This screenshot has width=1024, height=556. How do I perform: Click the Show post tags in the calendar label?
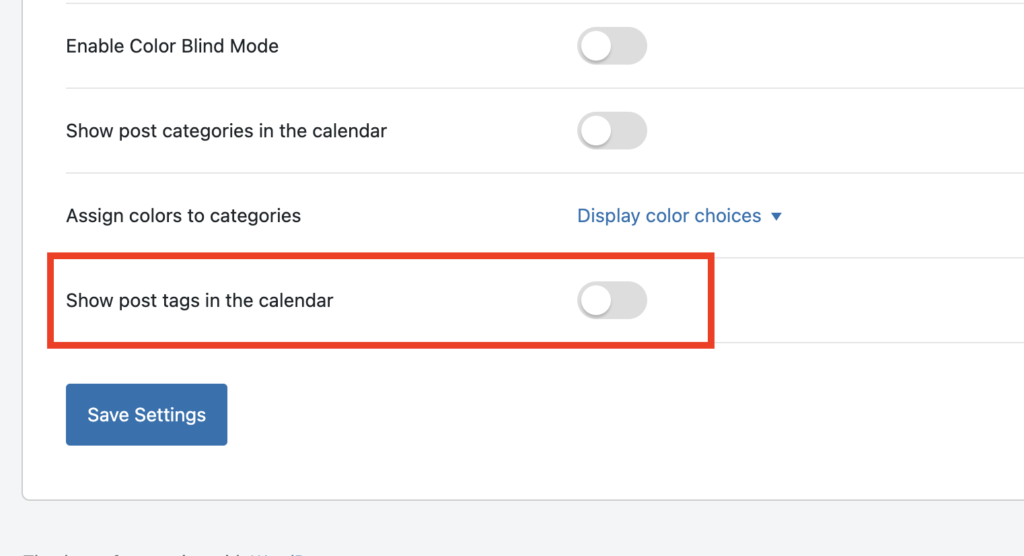(x=200, y=301)
